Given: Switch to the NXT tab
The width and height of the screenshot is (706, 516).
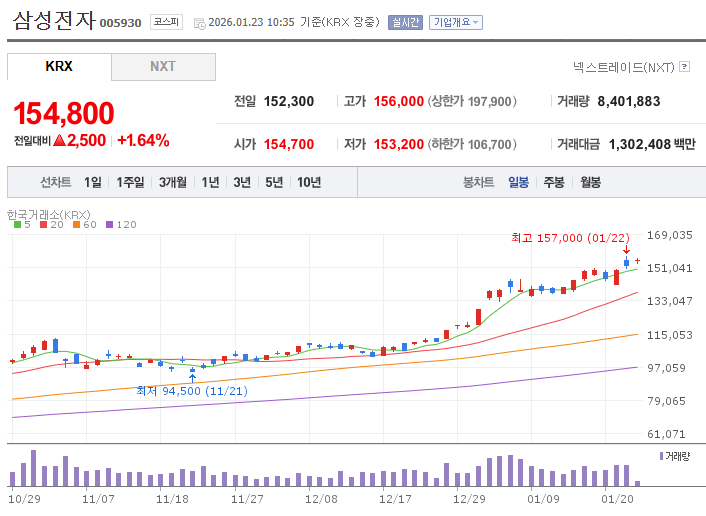Looking at the screenshot, I should 163,67.
